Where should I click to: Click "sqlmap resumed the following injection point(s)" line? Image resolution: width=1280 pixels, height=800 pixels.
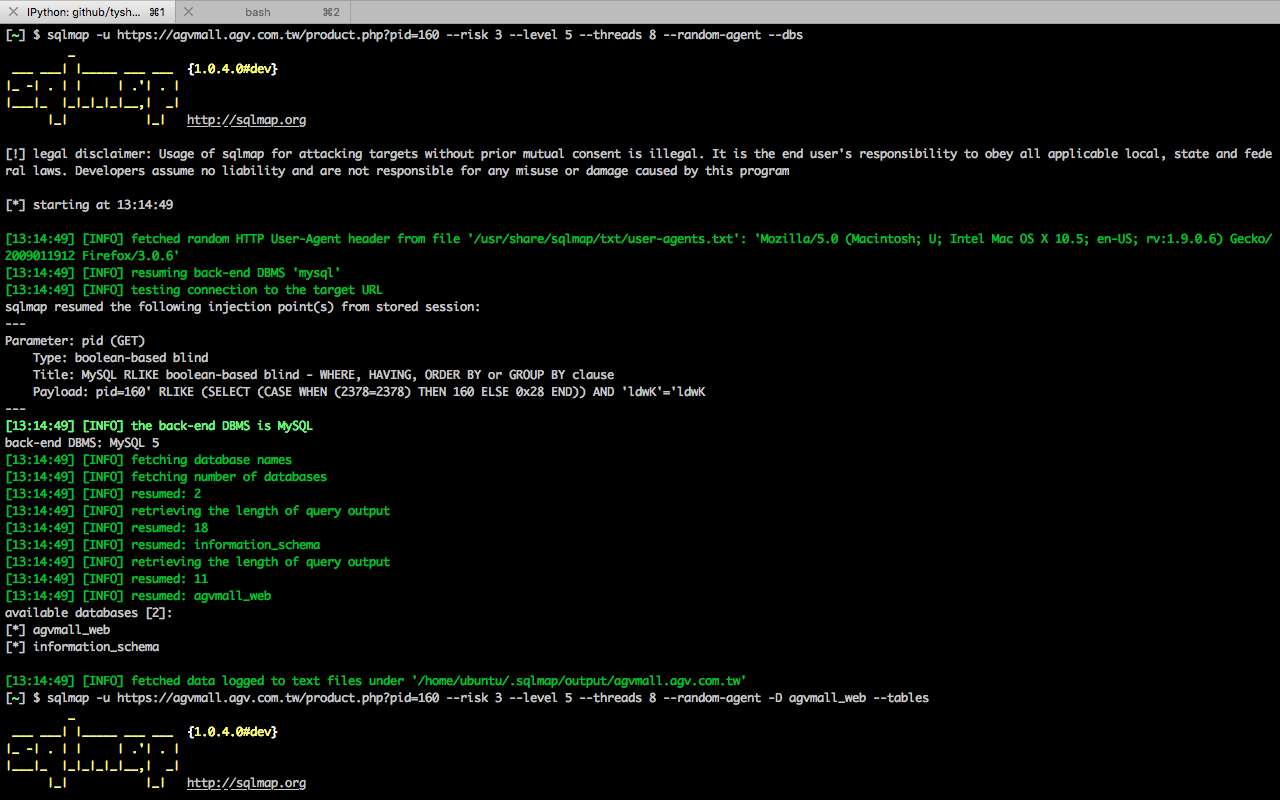click(243, 307)
